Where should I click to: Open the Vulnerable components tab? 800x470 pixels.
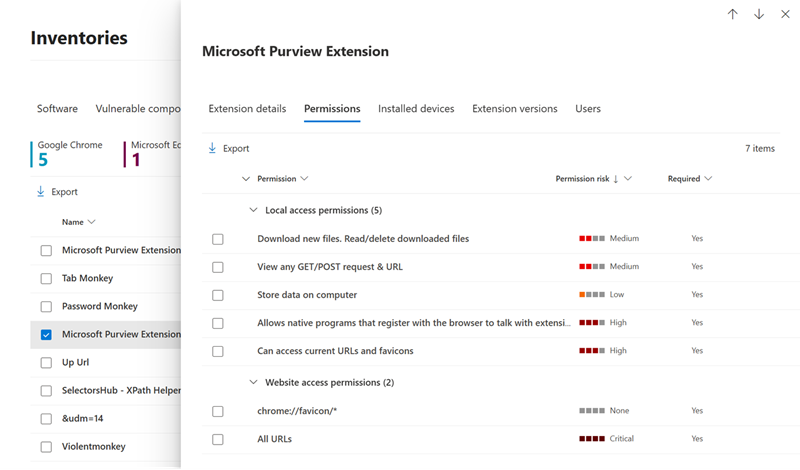138,109
